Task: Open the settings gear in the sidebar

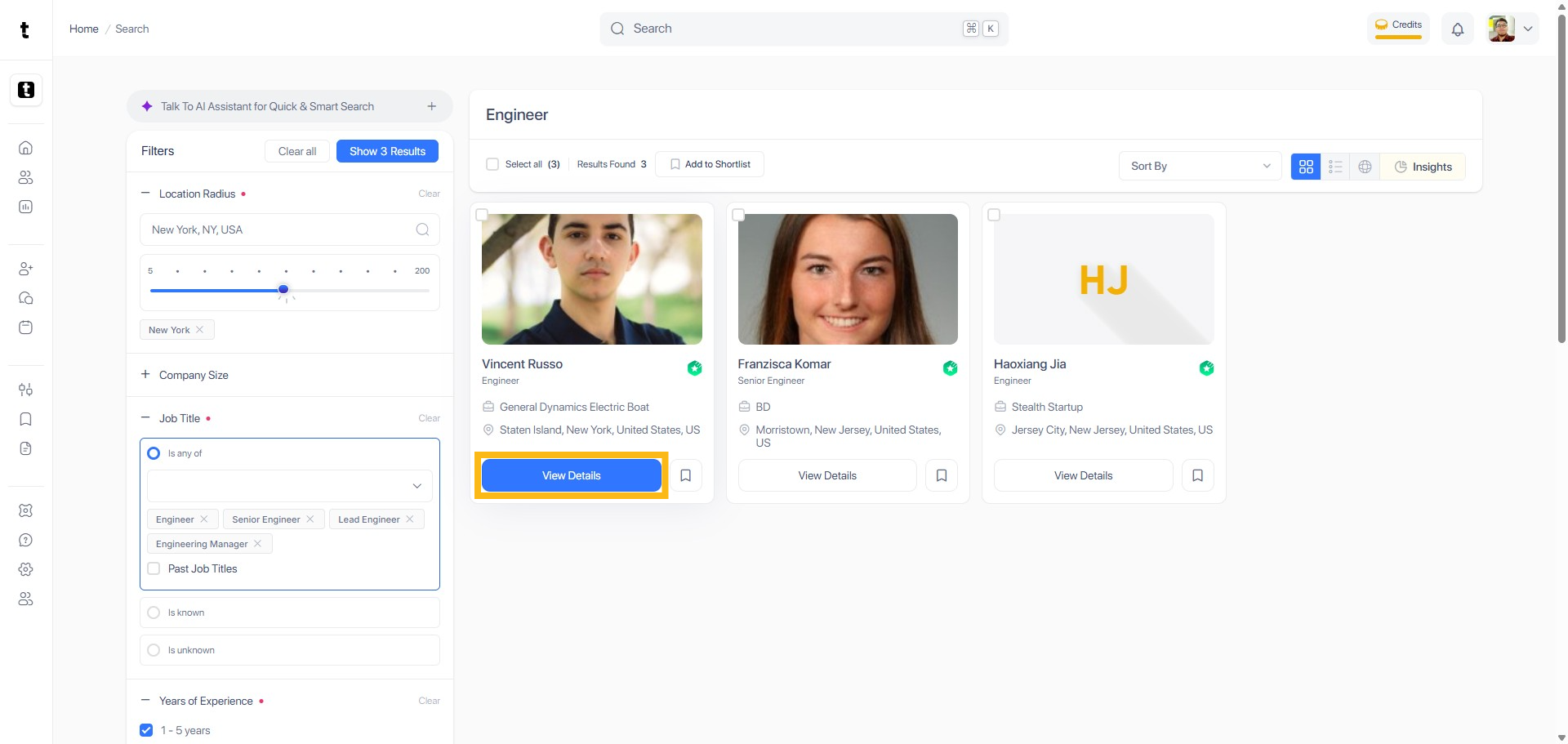Action: 26,569
